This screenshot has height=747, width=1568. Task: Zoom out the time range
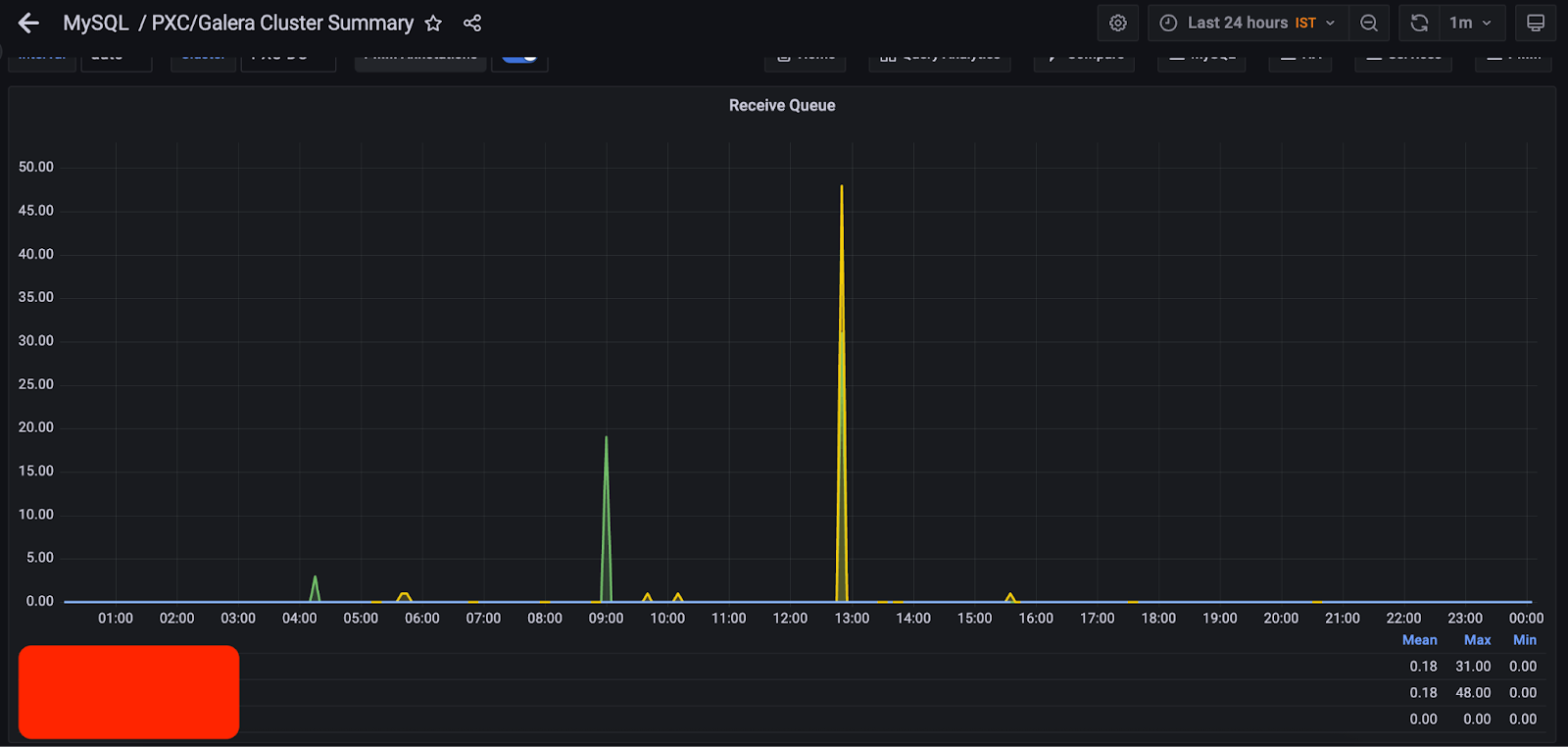pyautogui.click(x=1369, y=23)
